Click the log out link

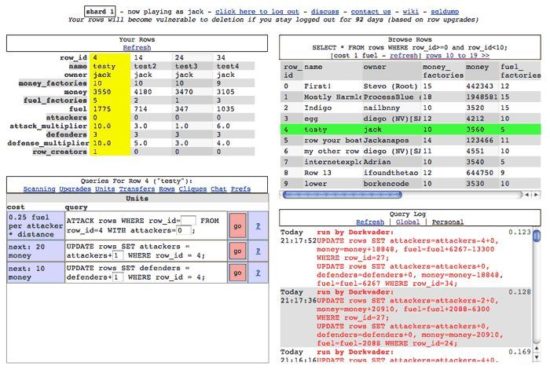(257, 12)
